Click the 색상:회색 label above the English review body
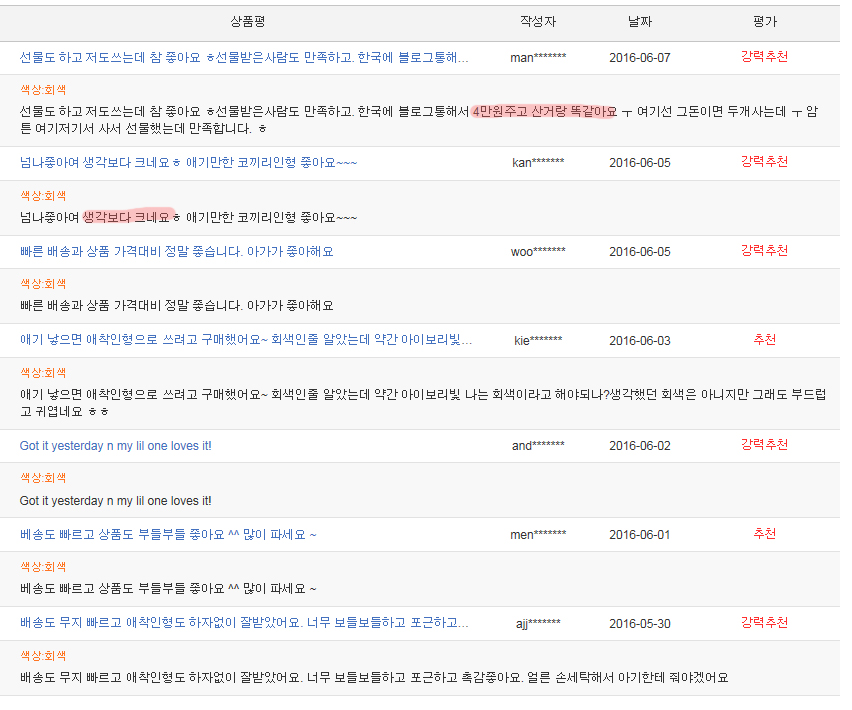Screen dimensions: 852x710 point(43,479)
